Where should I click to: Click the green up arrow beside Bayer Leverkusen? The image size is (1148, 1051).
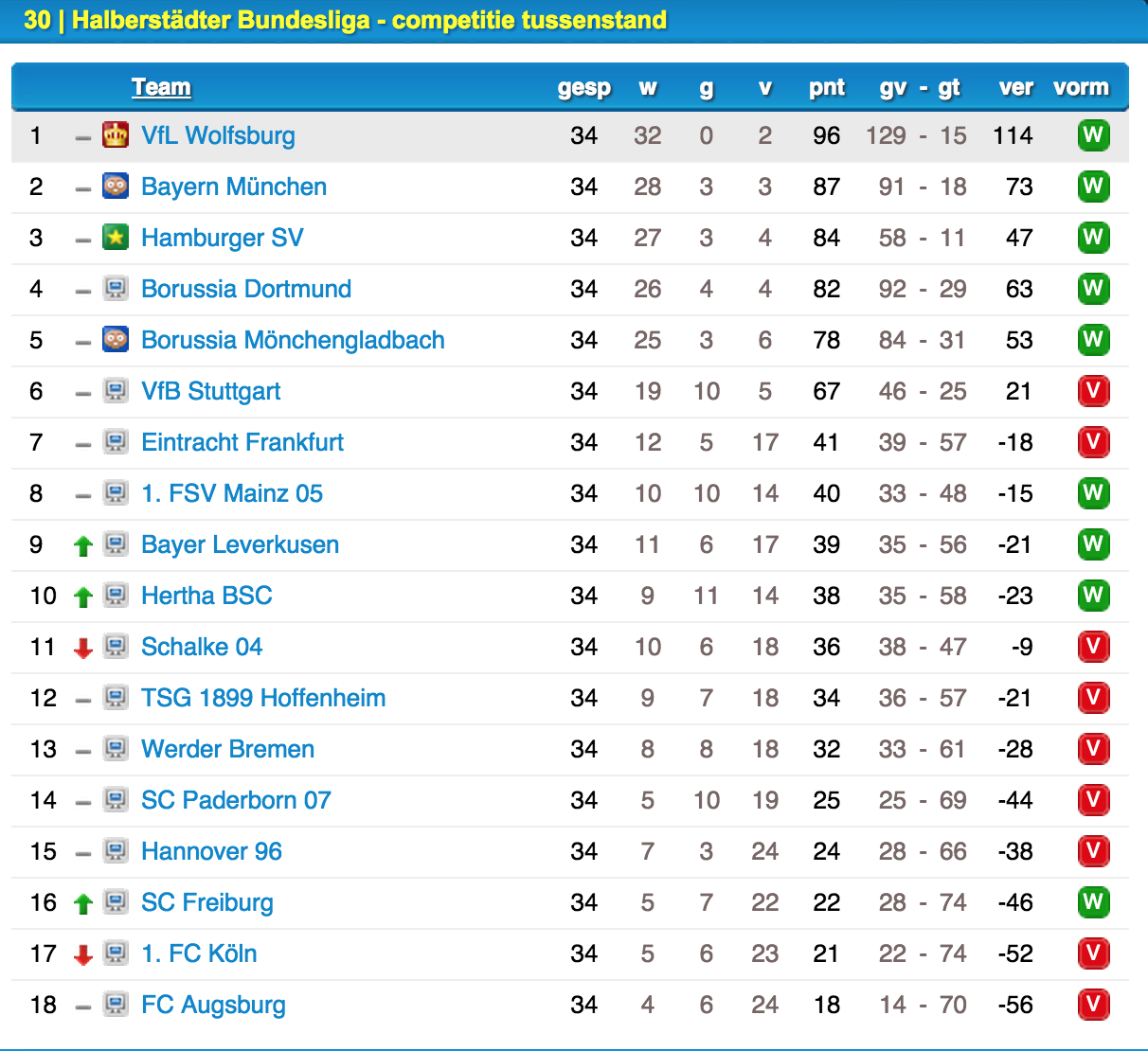pos(83,545)
